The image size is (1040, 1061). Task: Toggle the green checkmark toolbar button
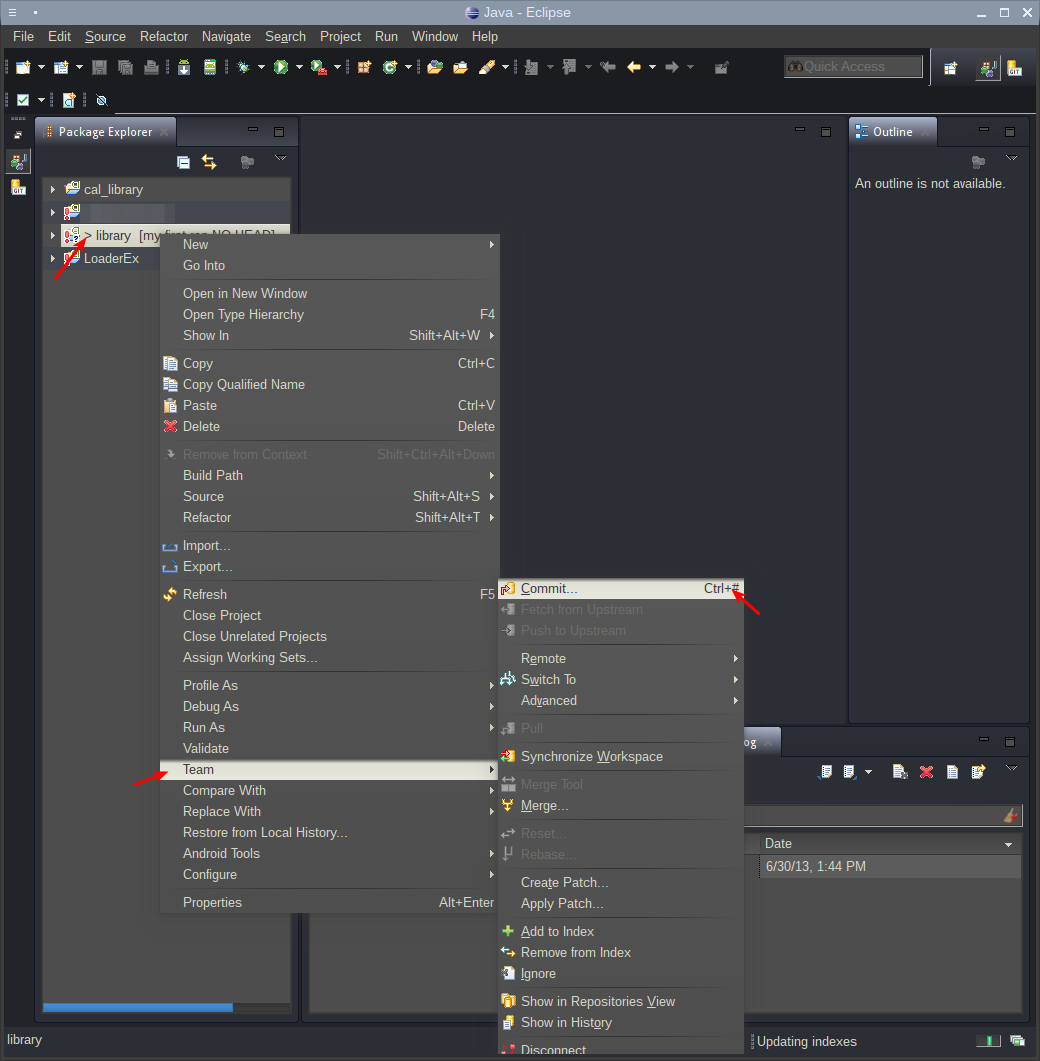click(x=22, y=99)
